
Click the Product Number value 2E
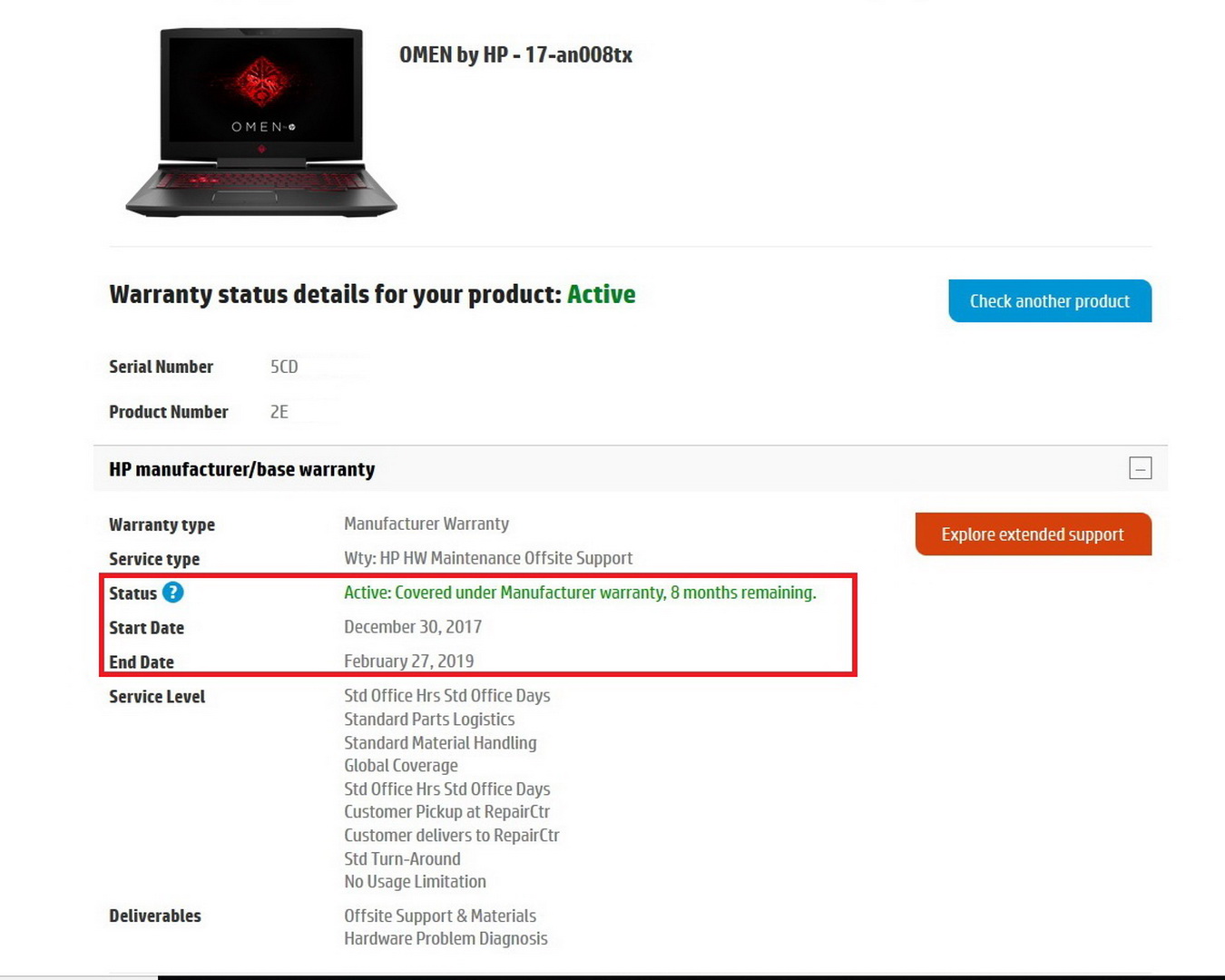[x=279, y=412]
